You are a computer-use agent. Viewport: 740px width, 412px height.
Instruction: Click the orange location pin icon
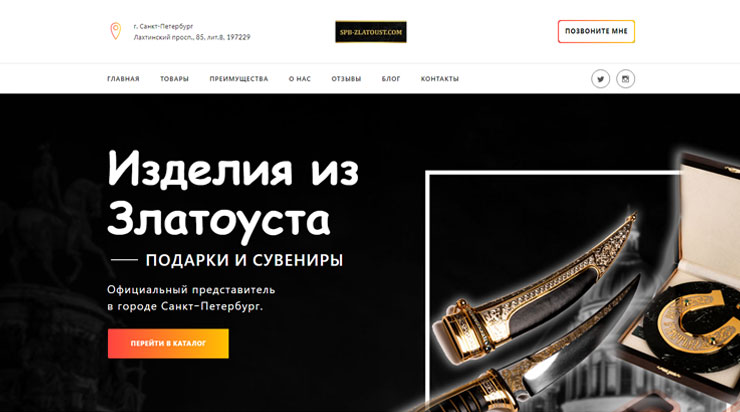tap(116, 31)
